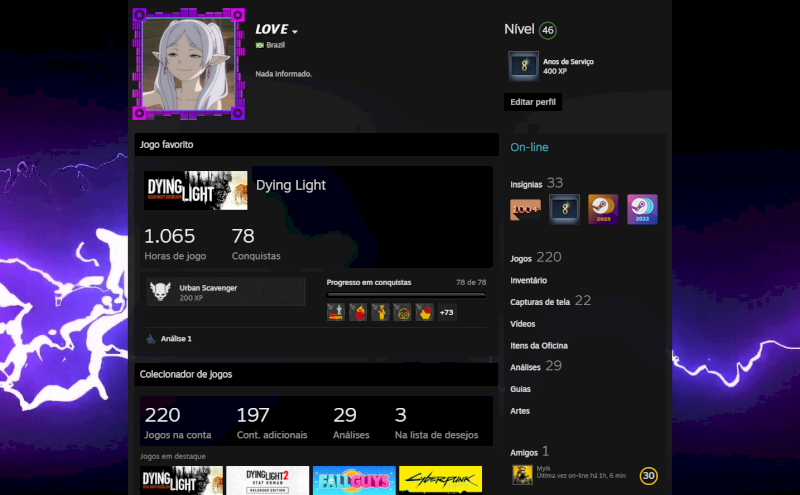The height and width of the screenshot is (495, 800).
Task: Open the LOVE profile name dropdown arrow
Action: [295, 32]
